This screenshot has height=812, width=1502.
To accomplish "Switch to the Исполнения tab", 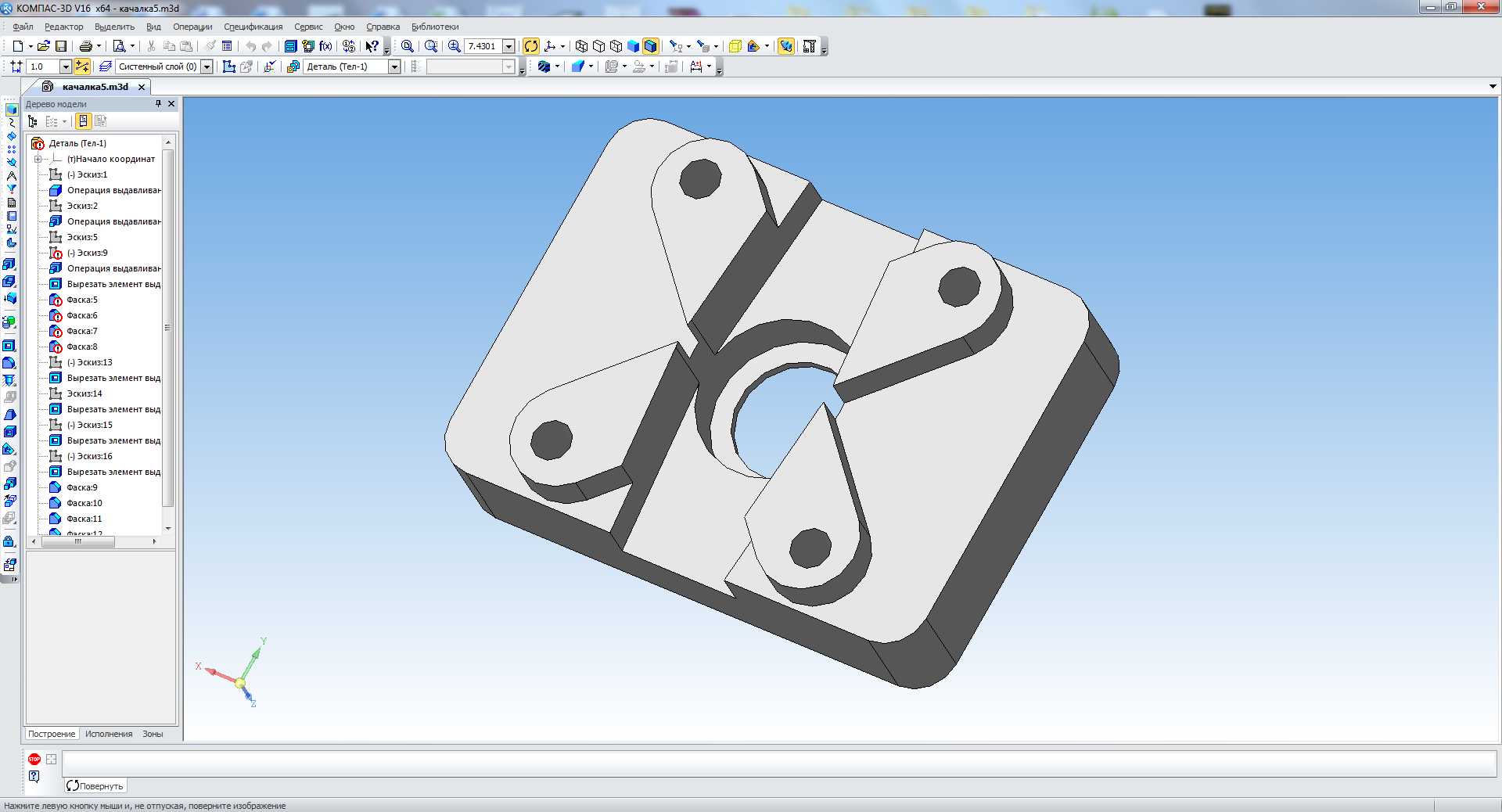I will tap(109, 734).
